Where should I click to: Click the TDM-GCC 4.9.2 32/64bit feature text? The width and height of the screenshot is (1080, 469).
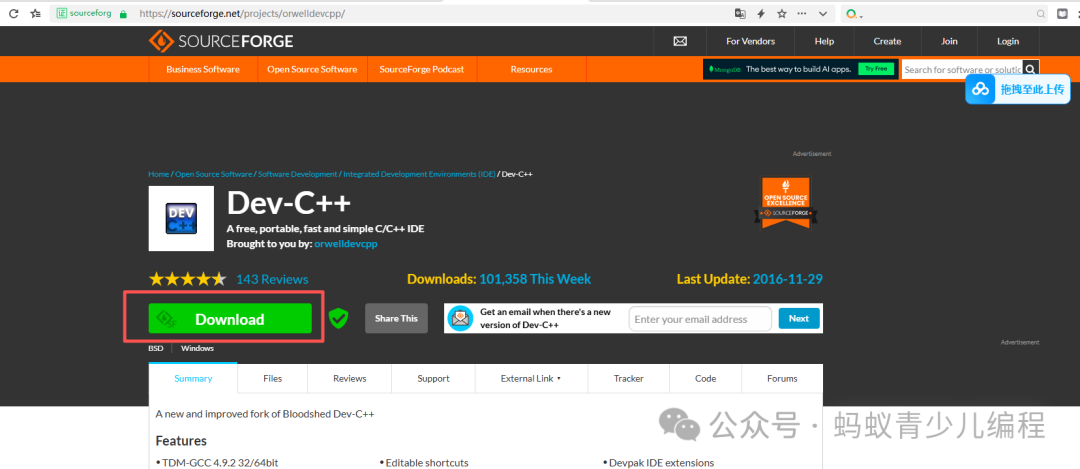coord(220,463)
